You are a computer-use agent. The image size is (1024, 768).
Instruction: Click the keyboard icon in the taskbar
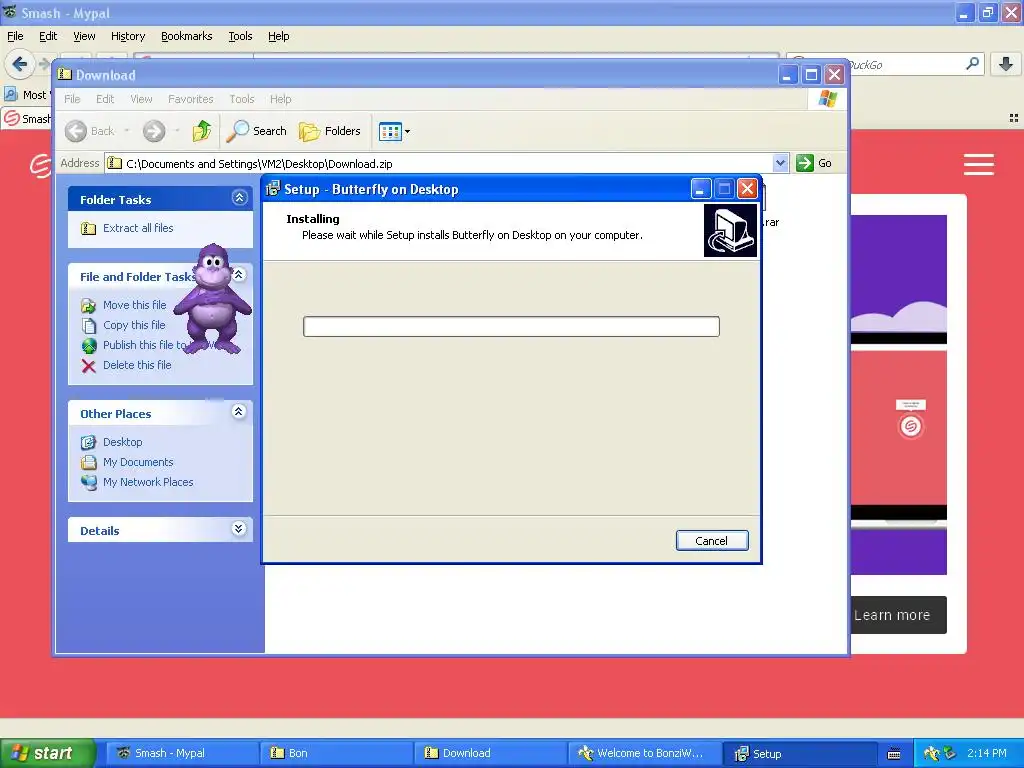click(894, 754)
